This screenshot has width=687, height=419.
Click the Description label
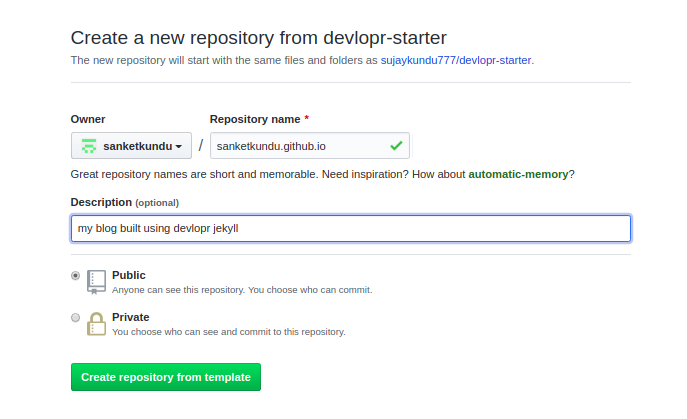[101, 202]
